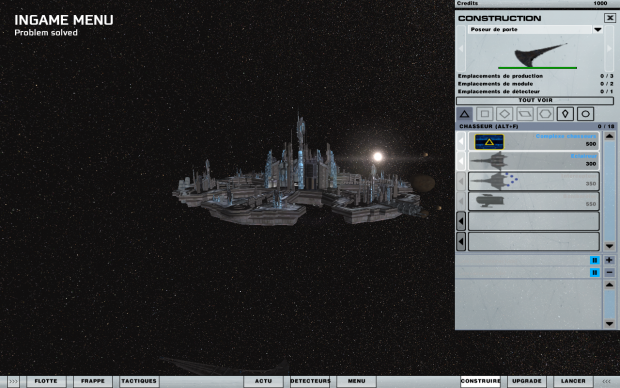Open the ACTU menu
620x388 pixels.
(263, 381)
